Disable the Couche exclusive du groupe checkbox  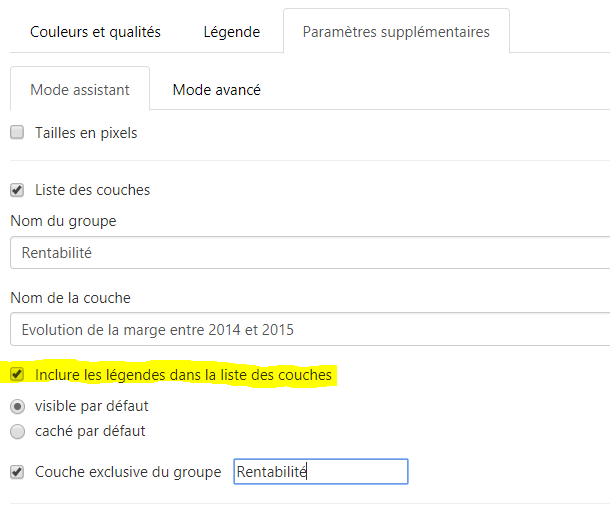17,472
